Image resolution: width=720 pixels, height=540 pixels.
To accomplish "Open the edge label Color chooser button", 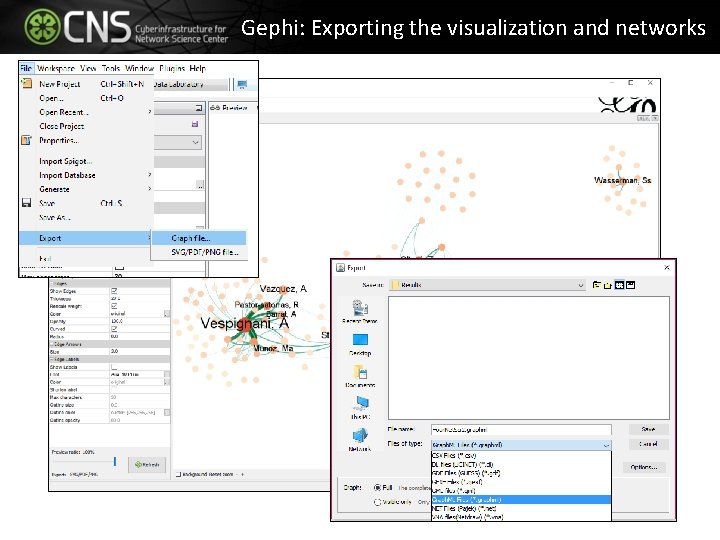I will [167, 382].
